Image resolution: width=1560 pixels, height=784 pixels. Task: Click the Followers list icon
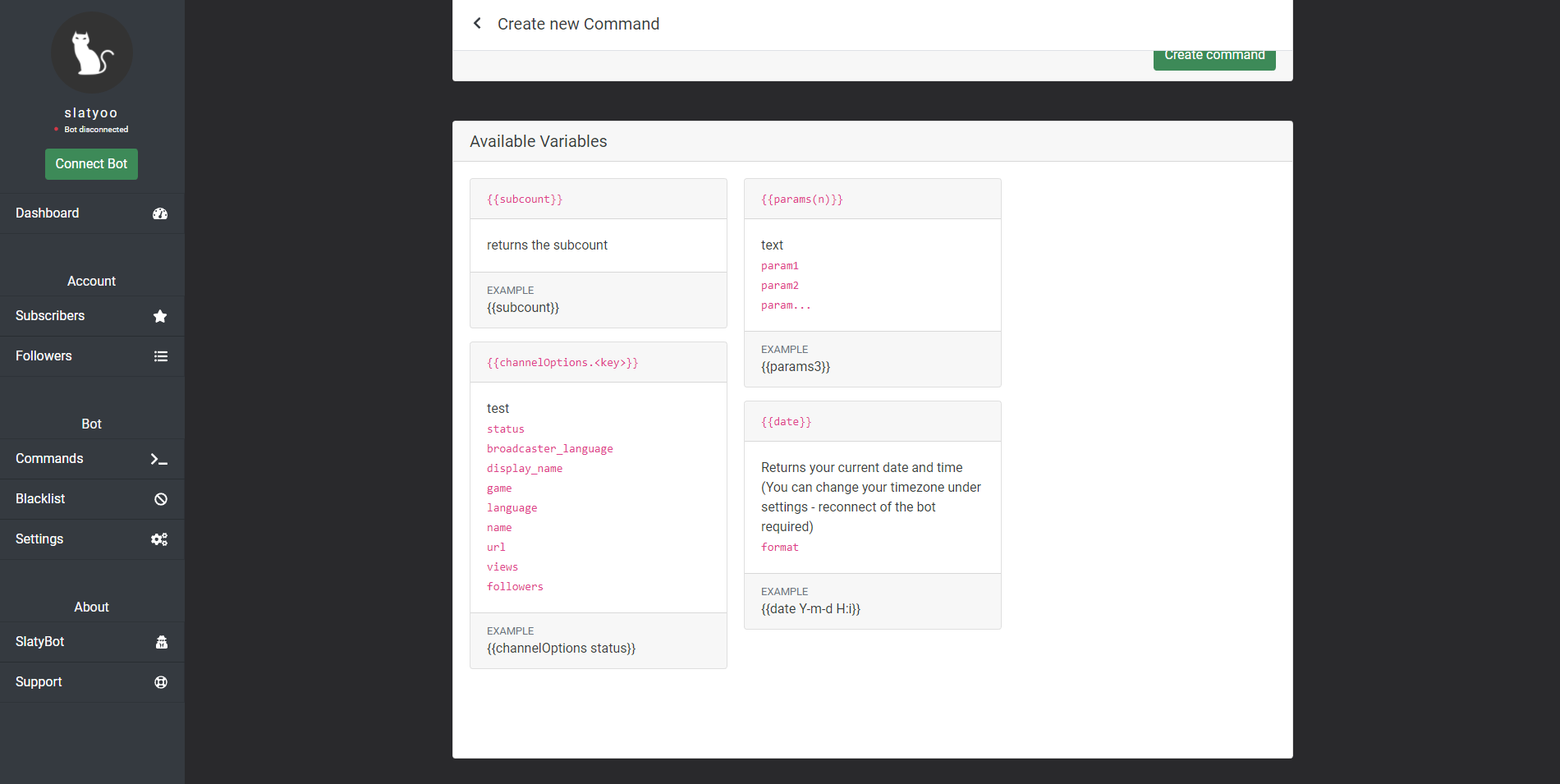click(x=160, y=356)
